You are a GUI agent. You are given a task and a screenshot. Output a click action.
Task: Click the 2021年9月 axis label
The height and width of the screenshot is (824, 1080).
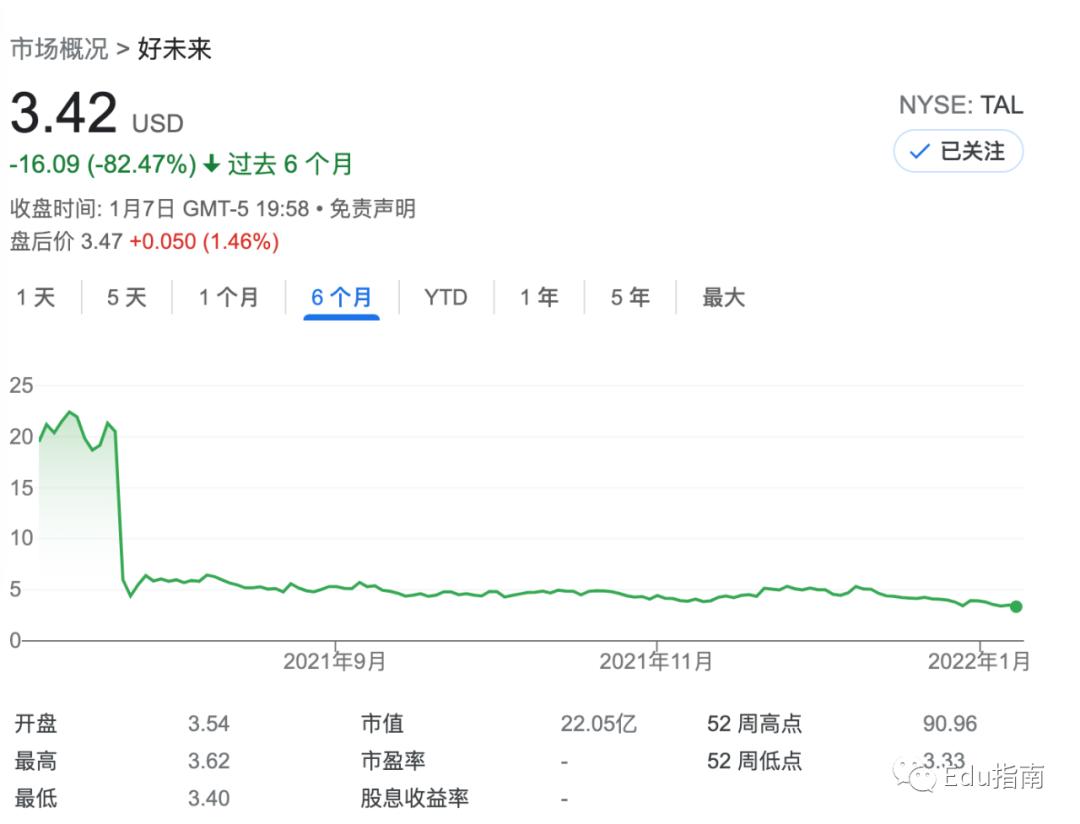335,661
